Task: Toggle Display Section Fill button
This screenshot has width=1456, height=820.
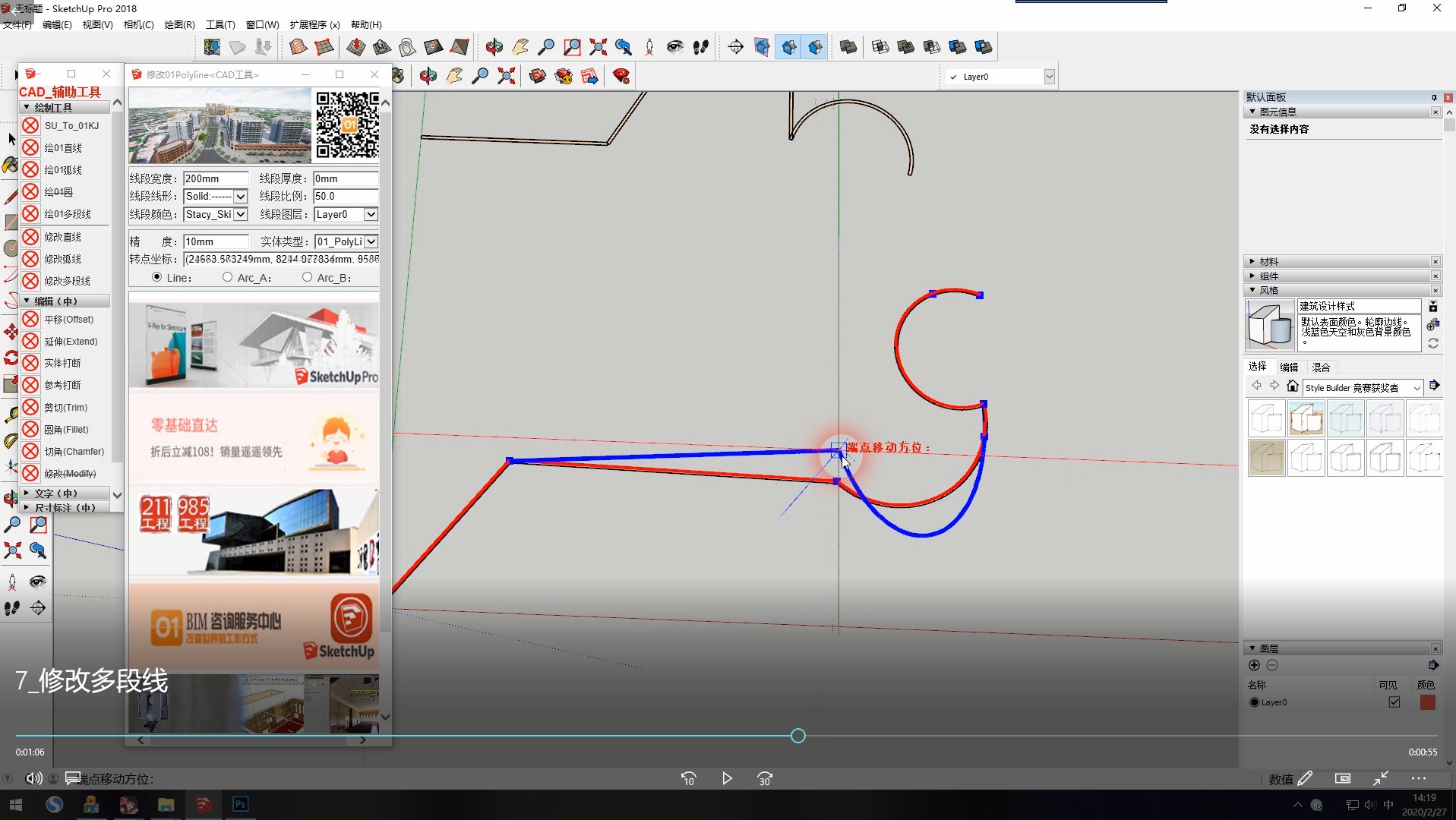Action: 815,47
